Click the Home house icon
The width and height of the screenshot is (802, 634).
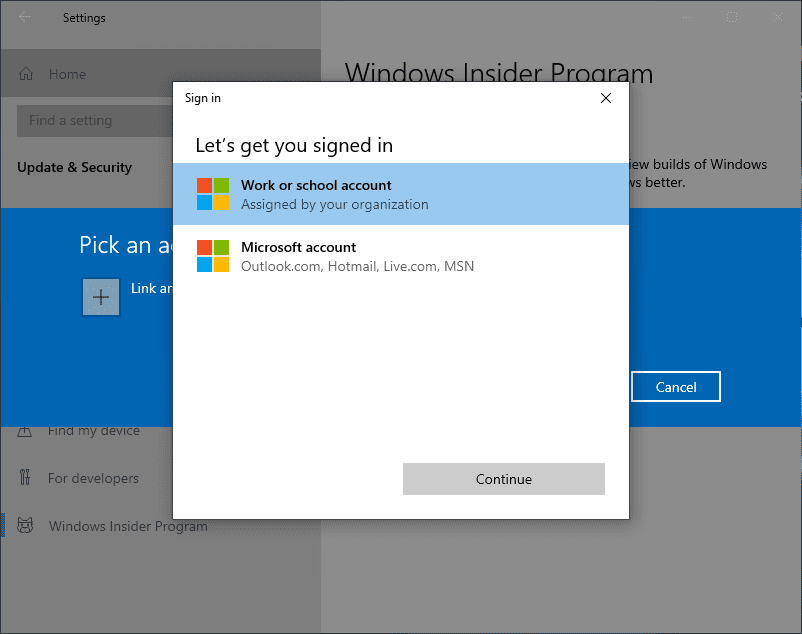click(x=26, y=74)
